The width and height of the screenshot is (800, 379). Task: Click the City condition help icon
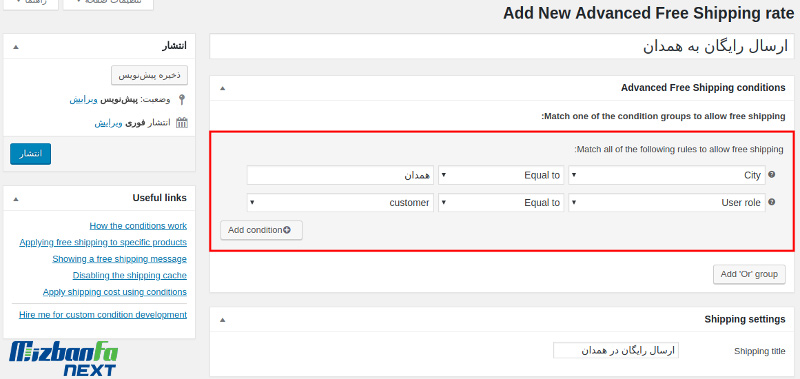point(771,174)
